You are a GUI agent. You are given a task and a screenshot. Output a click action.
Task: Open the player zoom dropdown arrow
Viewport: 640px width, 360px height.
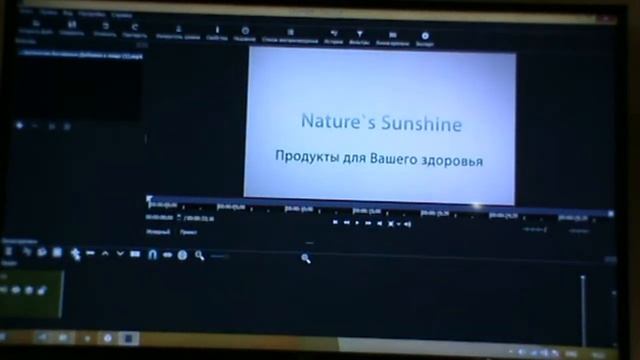(x=398, y=224)
